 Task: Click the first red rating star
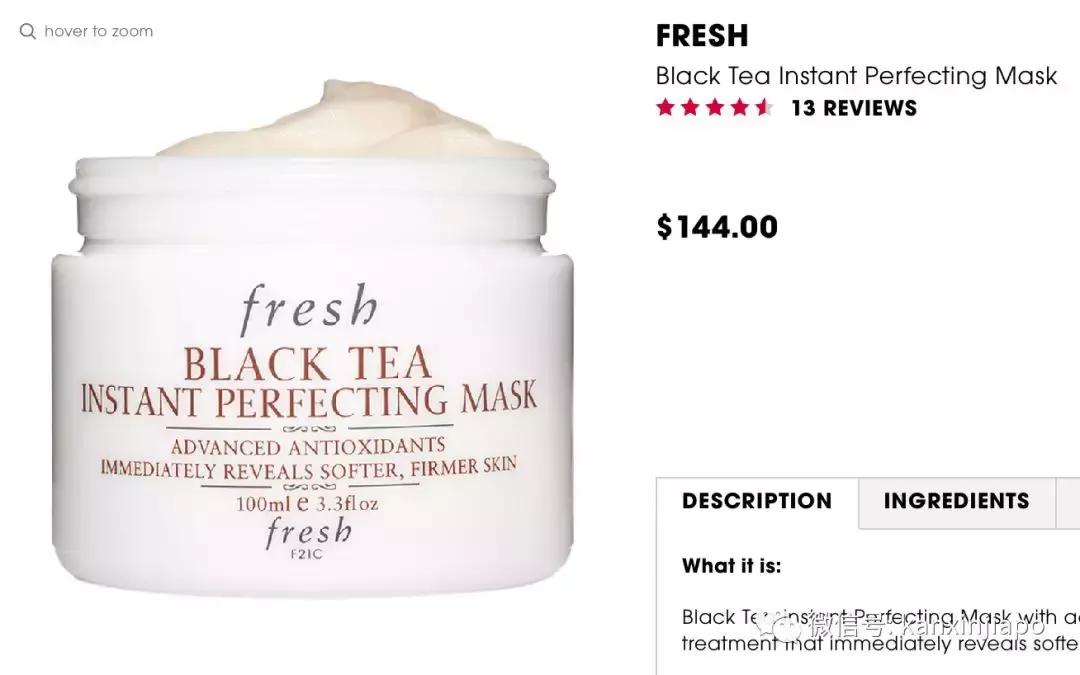point(665,107)
